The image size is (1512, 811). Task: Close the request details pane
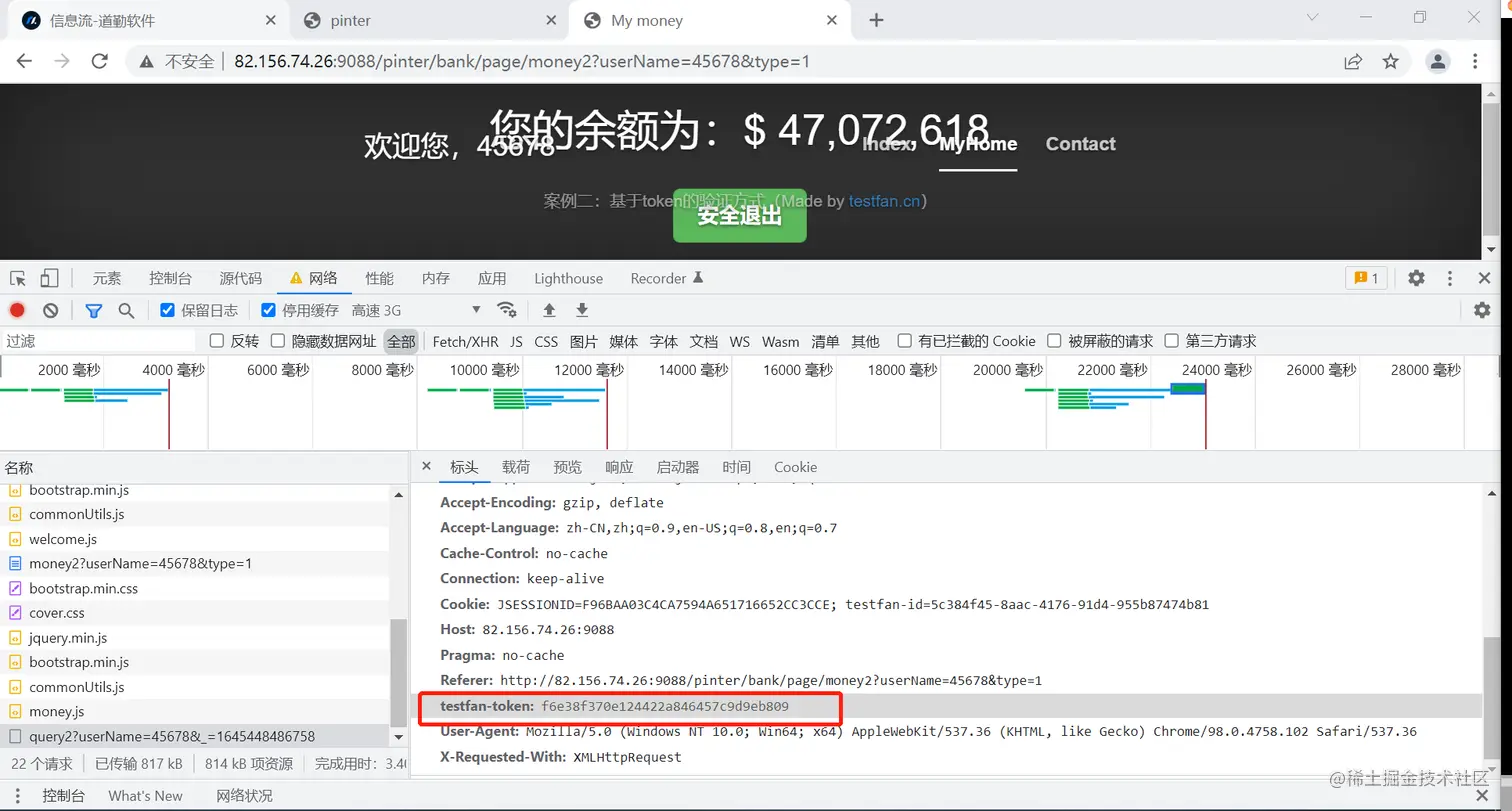pos(426,466)
